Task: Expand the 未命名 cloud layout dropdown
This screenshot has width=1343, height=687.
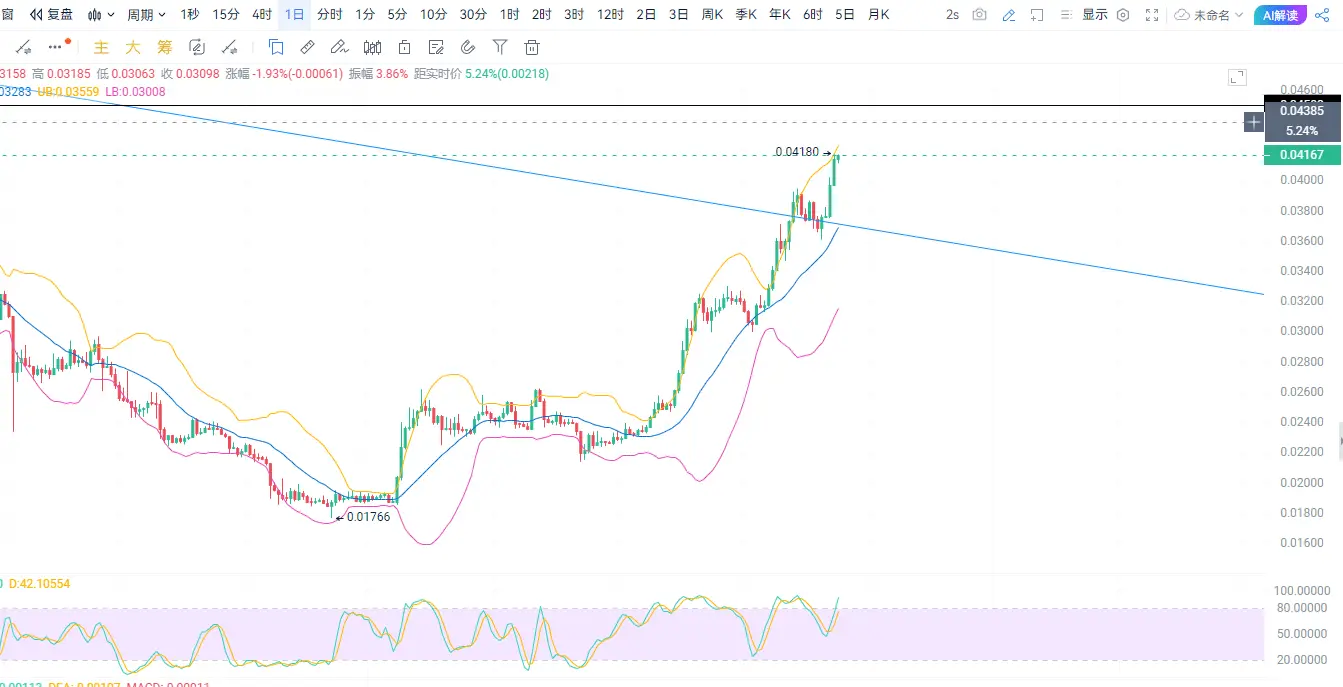Action: (x=1209, y=15)
